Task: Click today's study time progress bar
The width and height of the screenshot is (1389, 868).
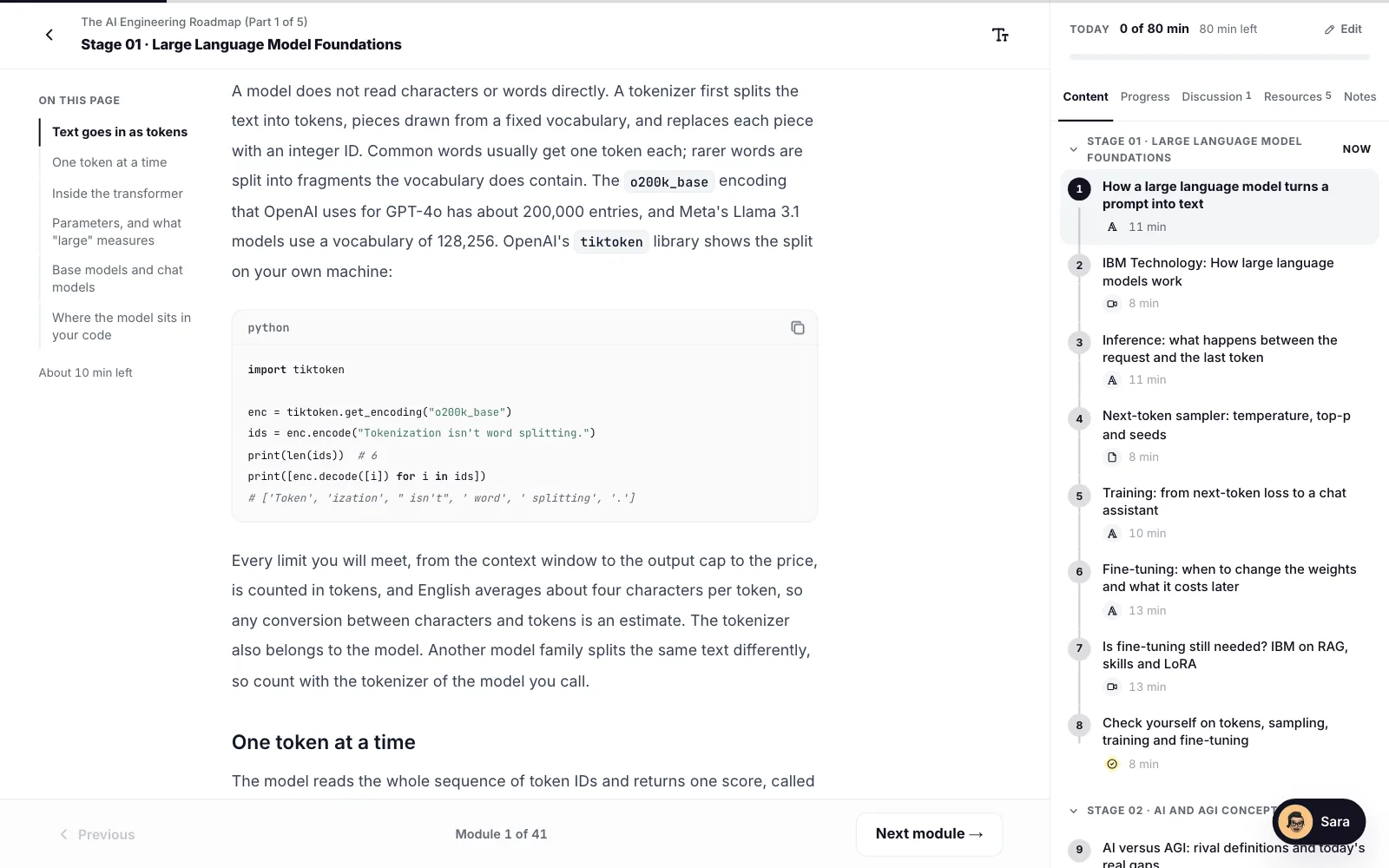Action: click(1220, 57)
